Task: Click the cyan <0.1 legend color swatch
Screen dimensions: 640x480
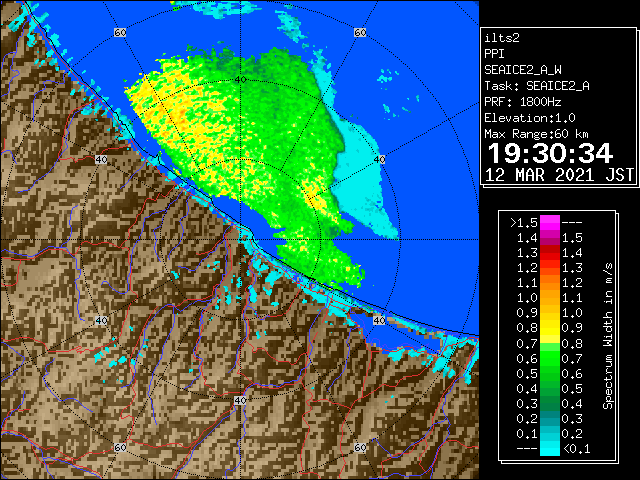Action: click(x=550, y=449)
